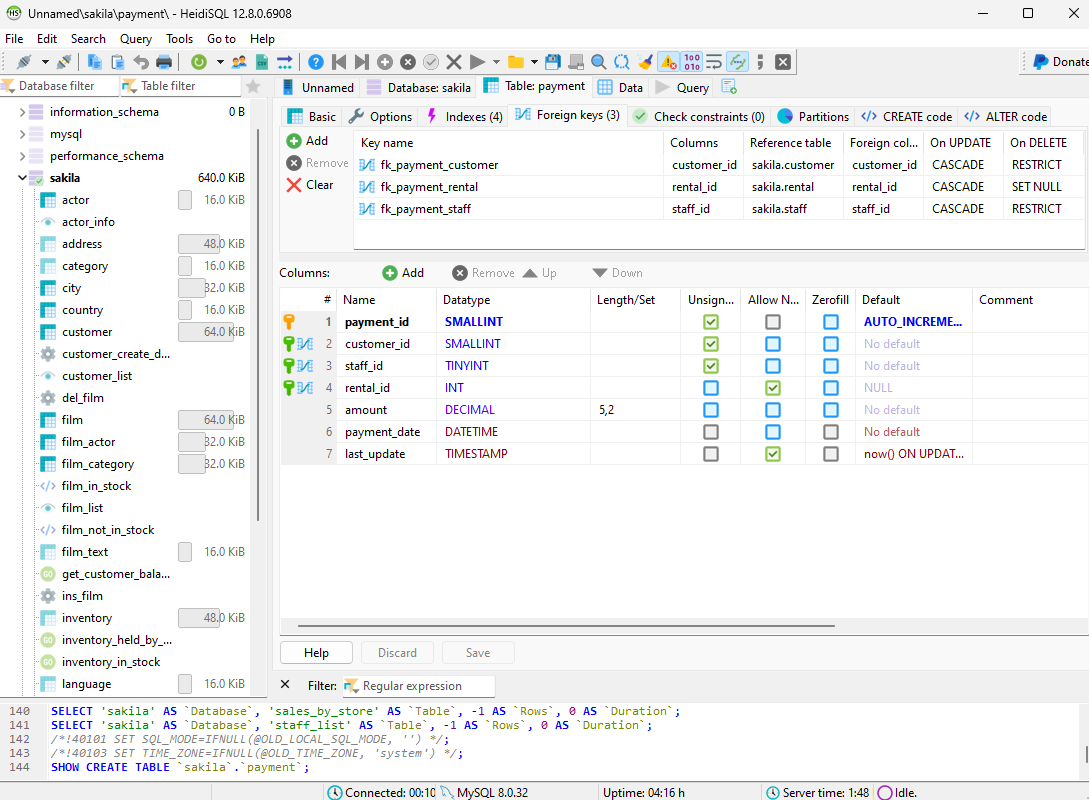
Task: Toggle Unsigned checkbox for amount column
Action: 710,410
